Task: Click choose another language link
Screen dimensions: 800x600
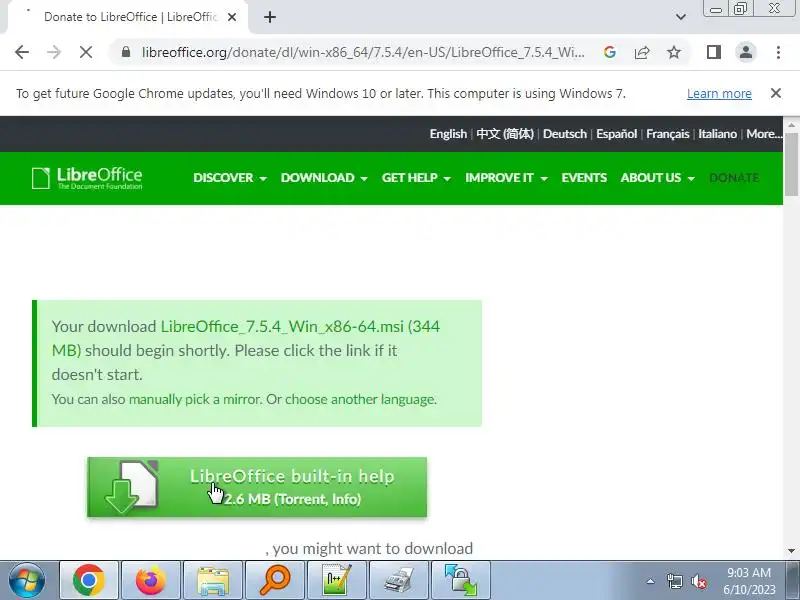Action: (x=360, y=399)
